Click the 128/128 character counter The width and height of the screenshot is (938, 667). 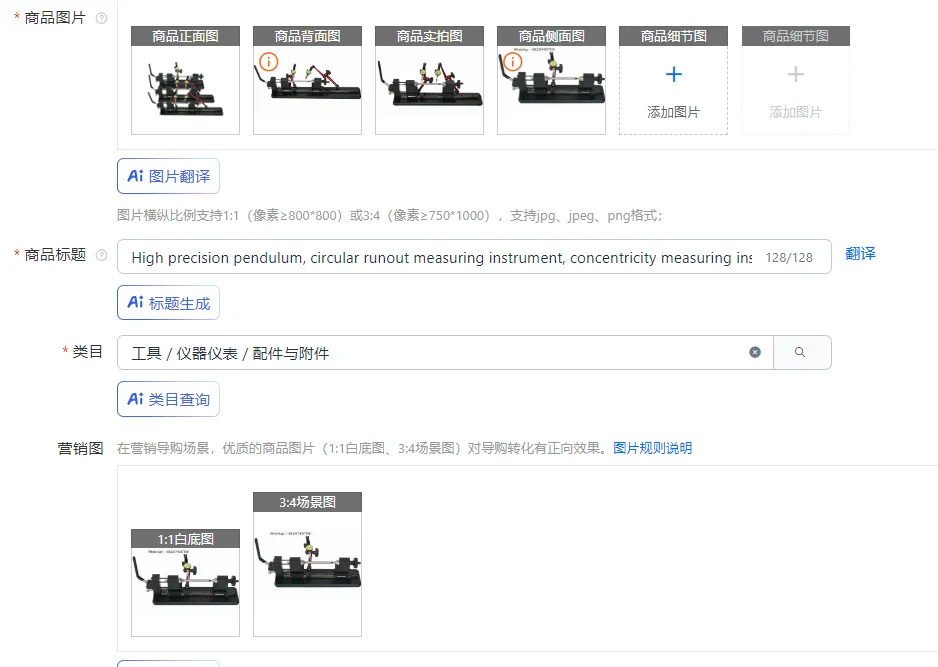[x=789, y=258]
